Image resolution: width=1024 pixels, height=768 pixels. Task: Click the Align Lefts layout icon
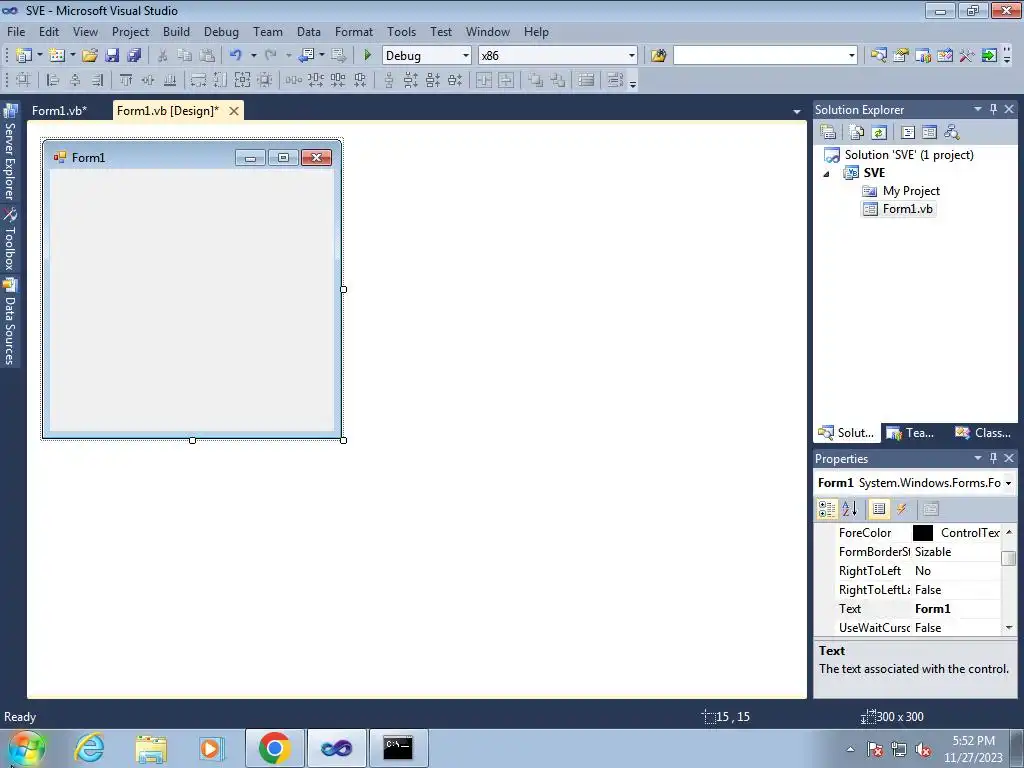(x=53, y=80)
